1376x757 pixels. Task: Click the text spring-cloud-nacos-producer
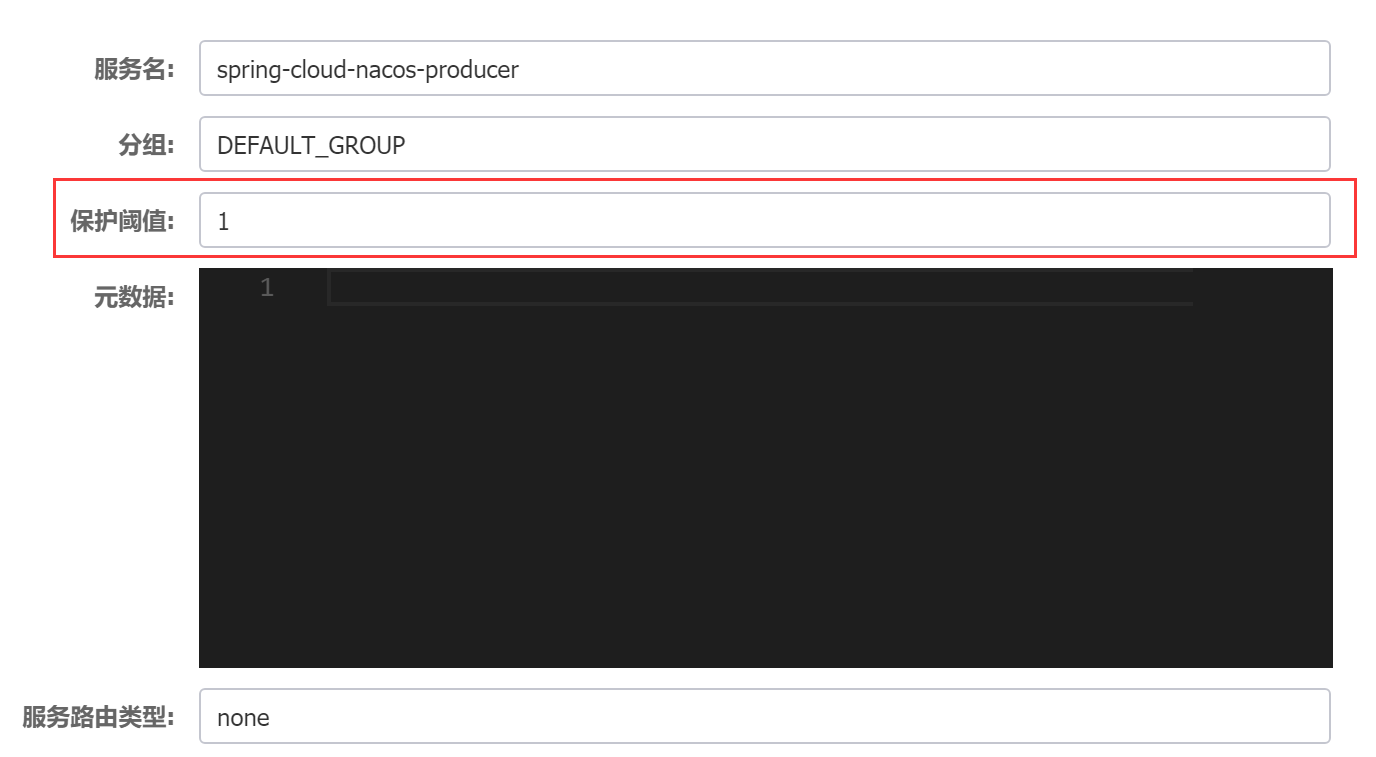pyautogui.click(x=367, y=69)
